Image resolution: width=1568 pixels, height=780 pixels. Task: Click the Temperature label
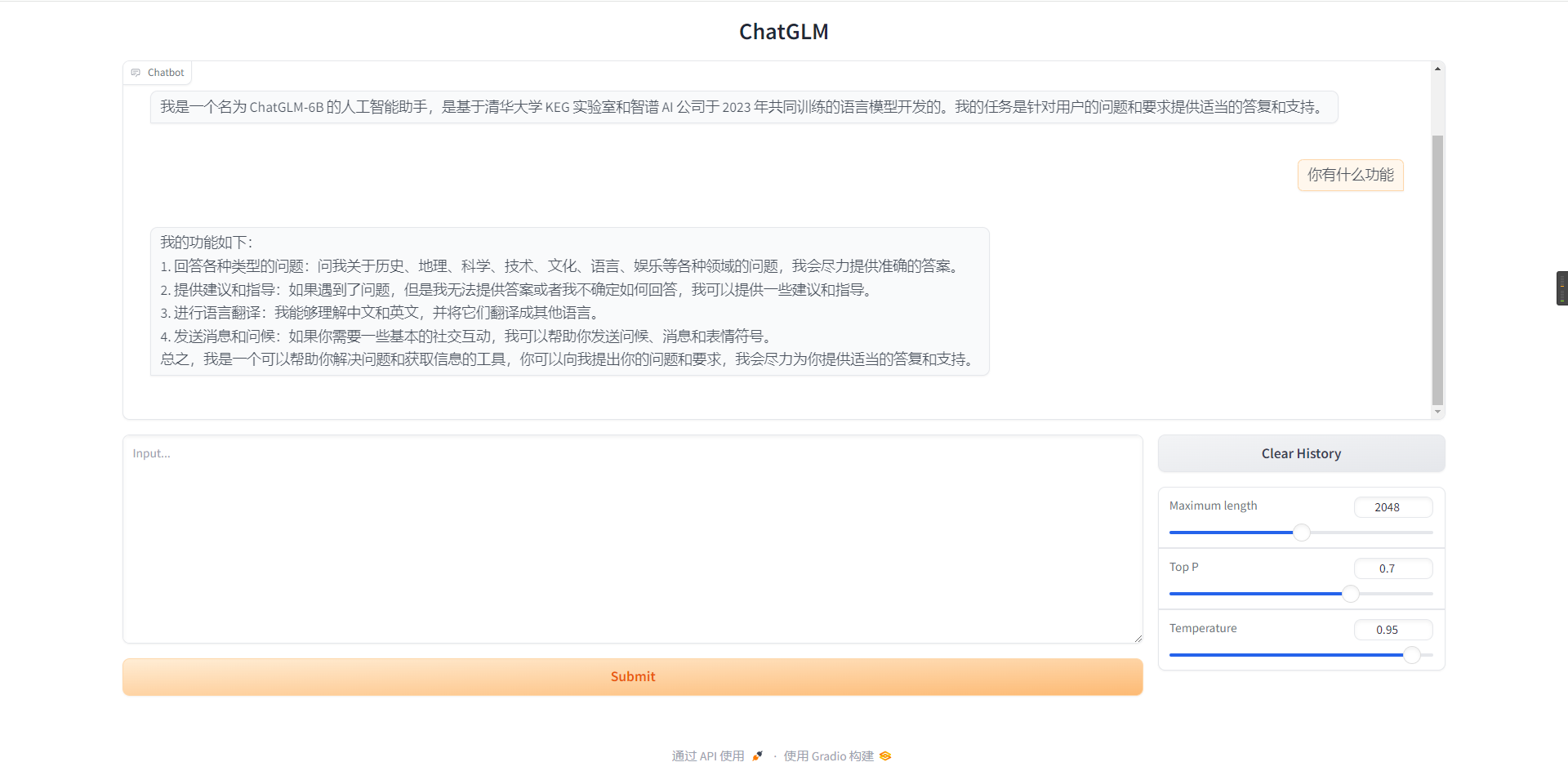1203,628
